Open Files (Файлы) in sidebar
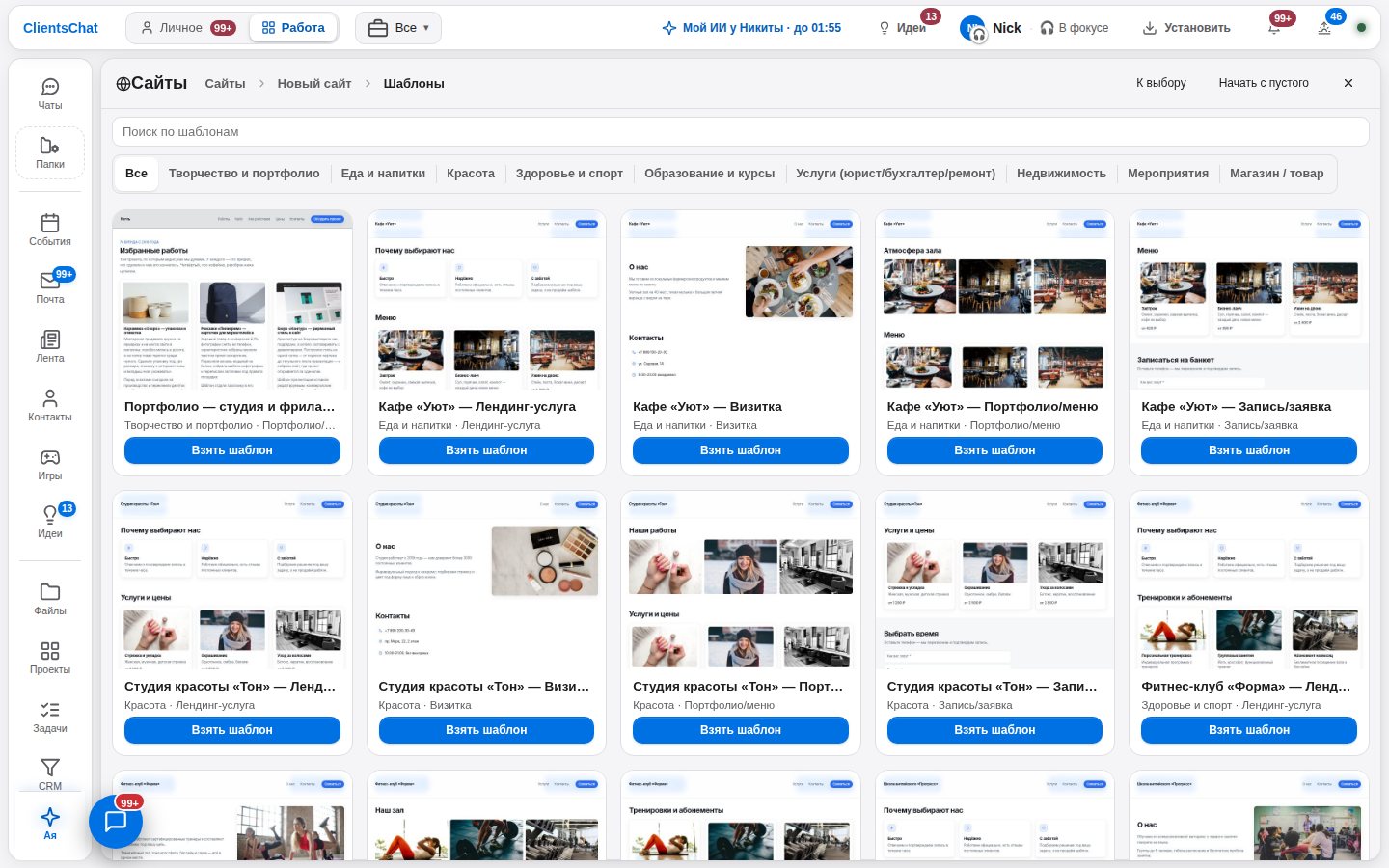The height and width of the screenshot is (868, 1389). [50, 599]
